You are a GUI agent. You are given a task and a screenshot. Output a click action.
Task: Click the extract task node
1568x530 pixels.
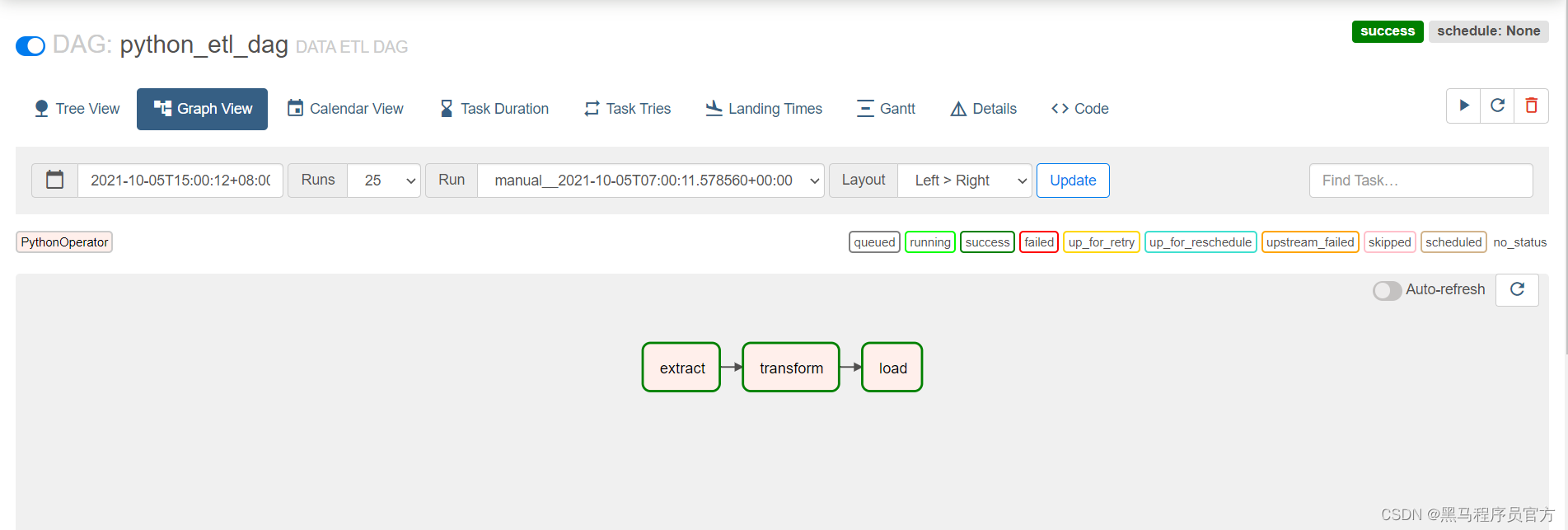[x=681, y=368]
